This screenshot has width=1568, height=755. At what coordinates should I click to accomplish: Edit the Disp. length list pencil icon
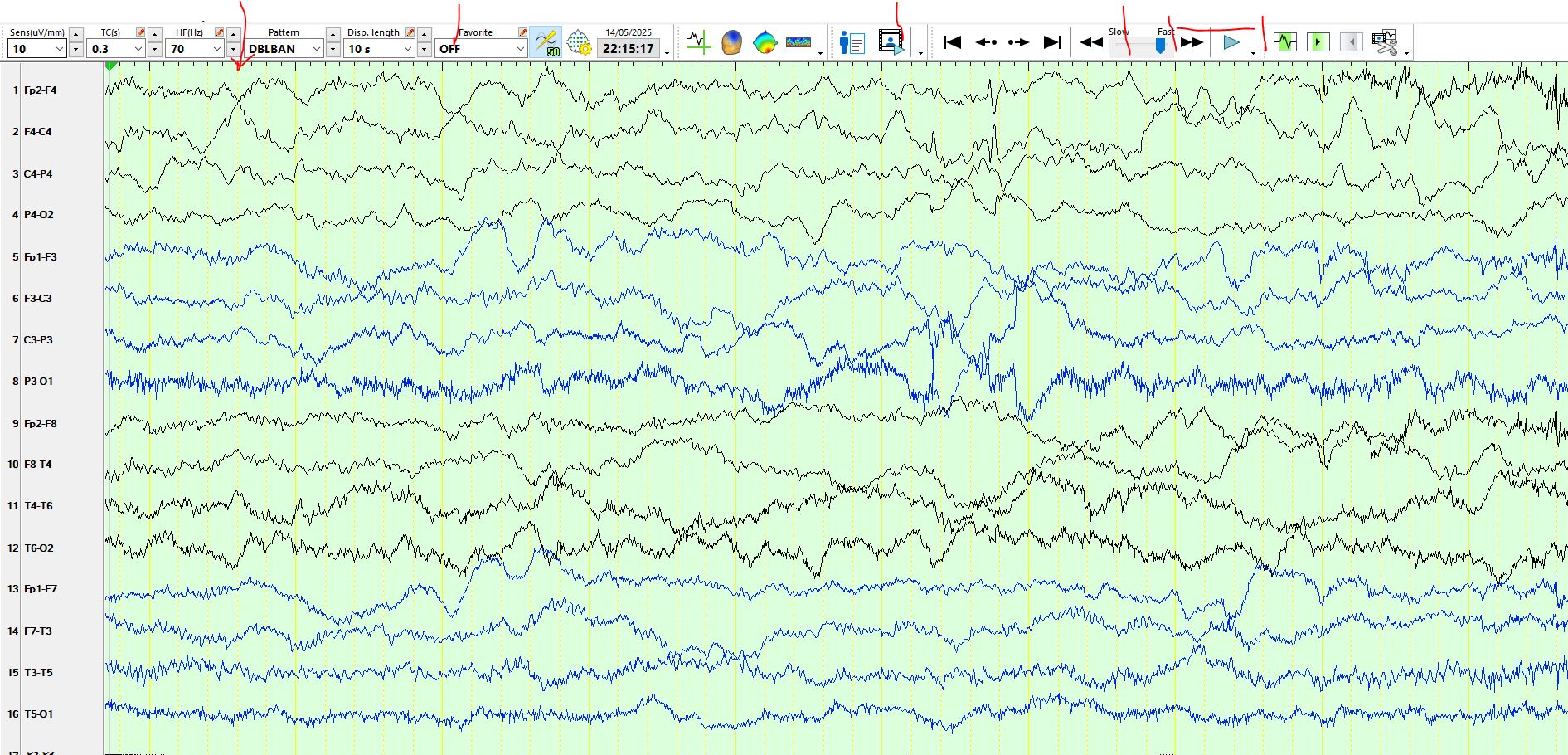point(410,32)
